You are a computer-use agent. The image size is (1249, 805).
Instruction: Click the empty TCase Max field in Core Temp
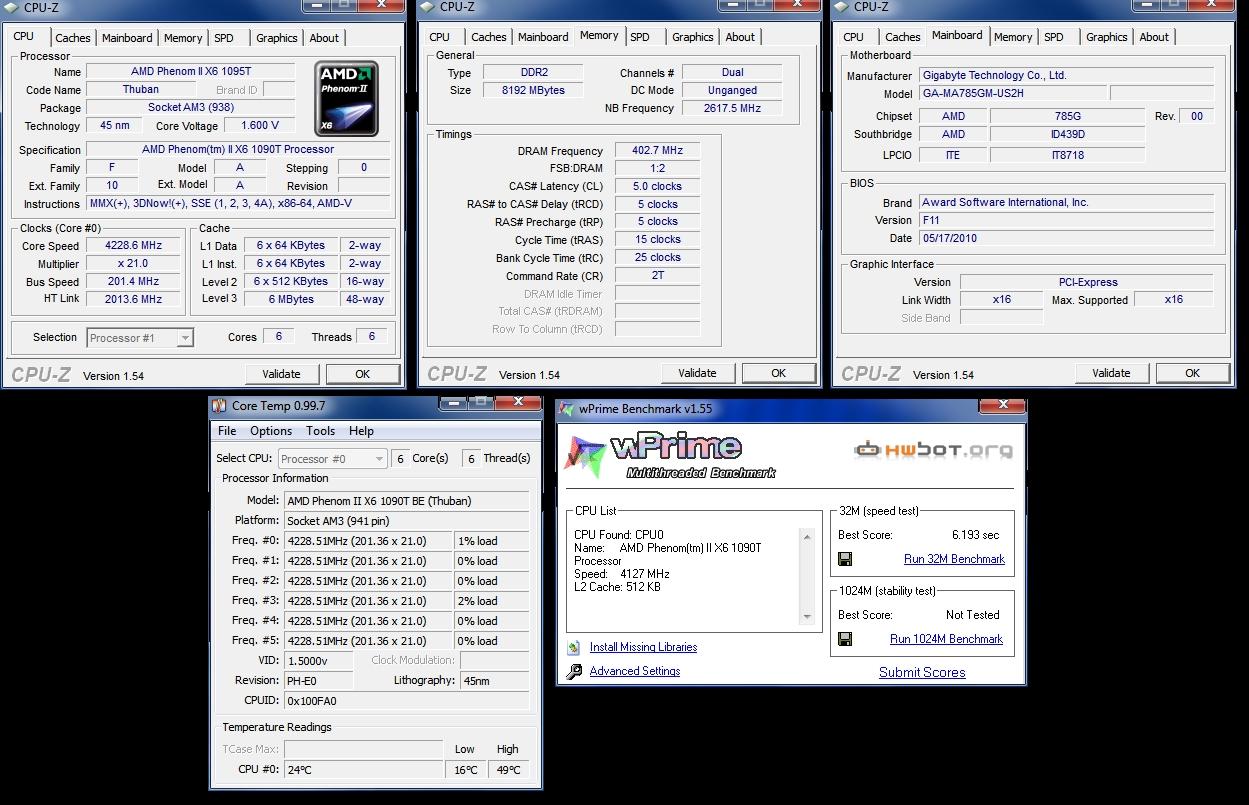(363, 749)
